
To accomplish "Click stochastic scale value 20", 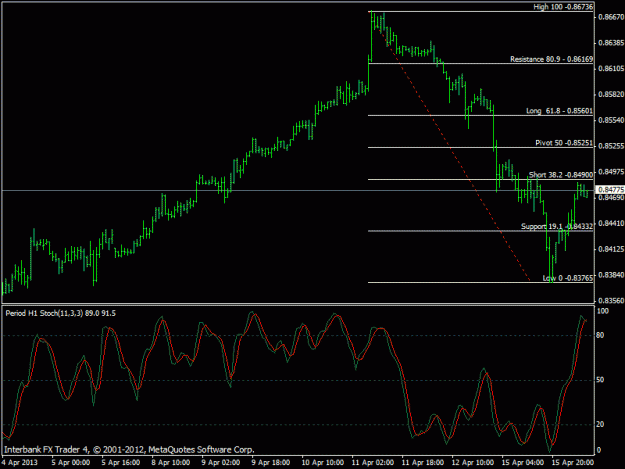I will 600,424.
